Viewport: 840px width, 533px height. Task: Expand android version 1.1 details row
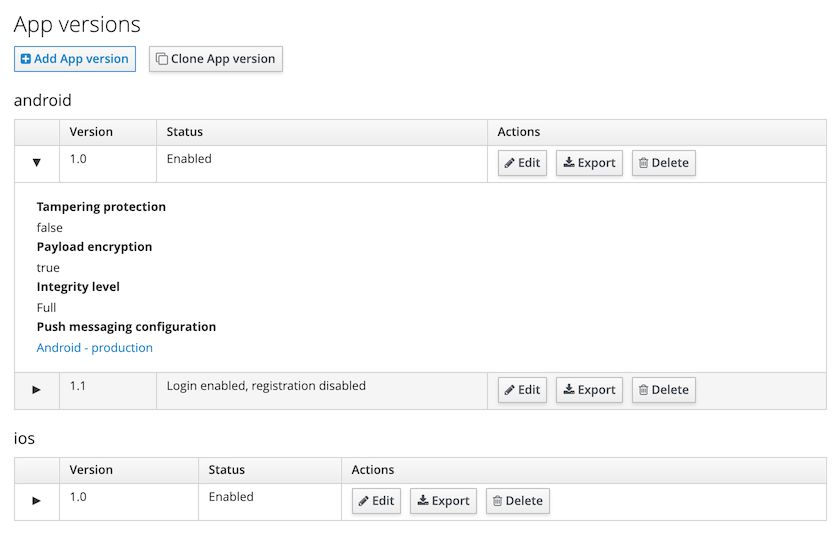[37, 389]
